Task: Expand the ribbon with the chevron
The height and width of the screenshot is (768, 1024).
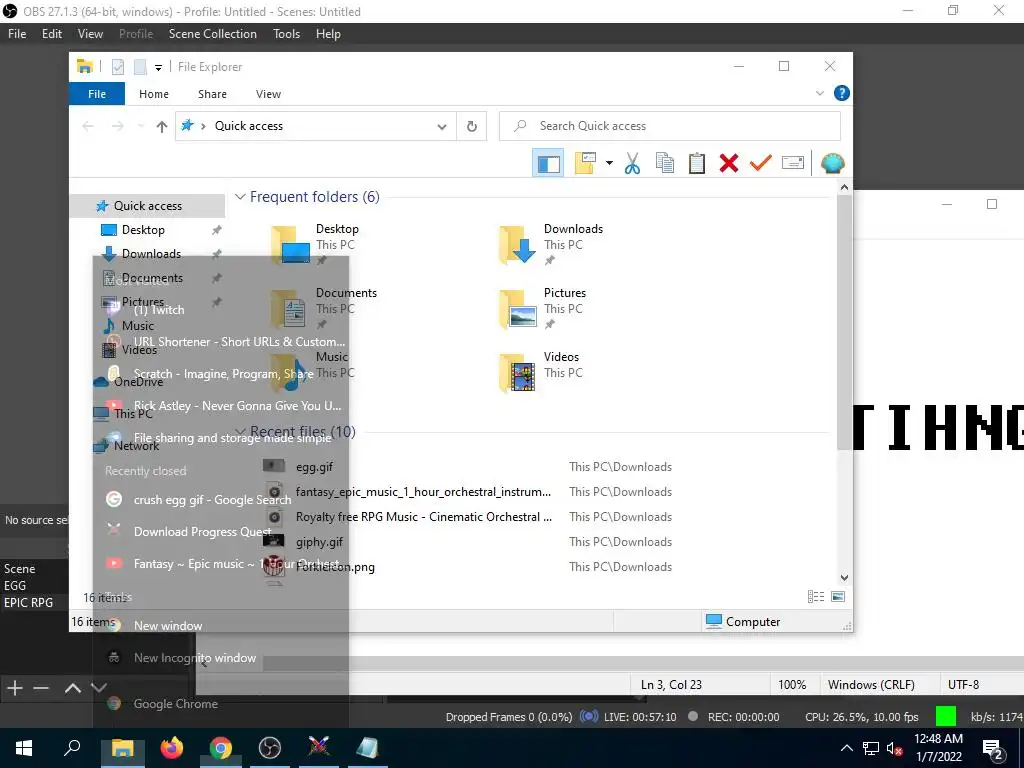Action: coord(820,93)
